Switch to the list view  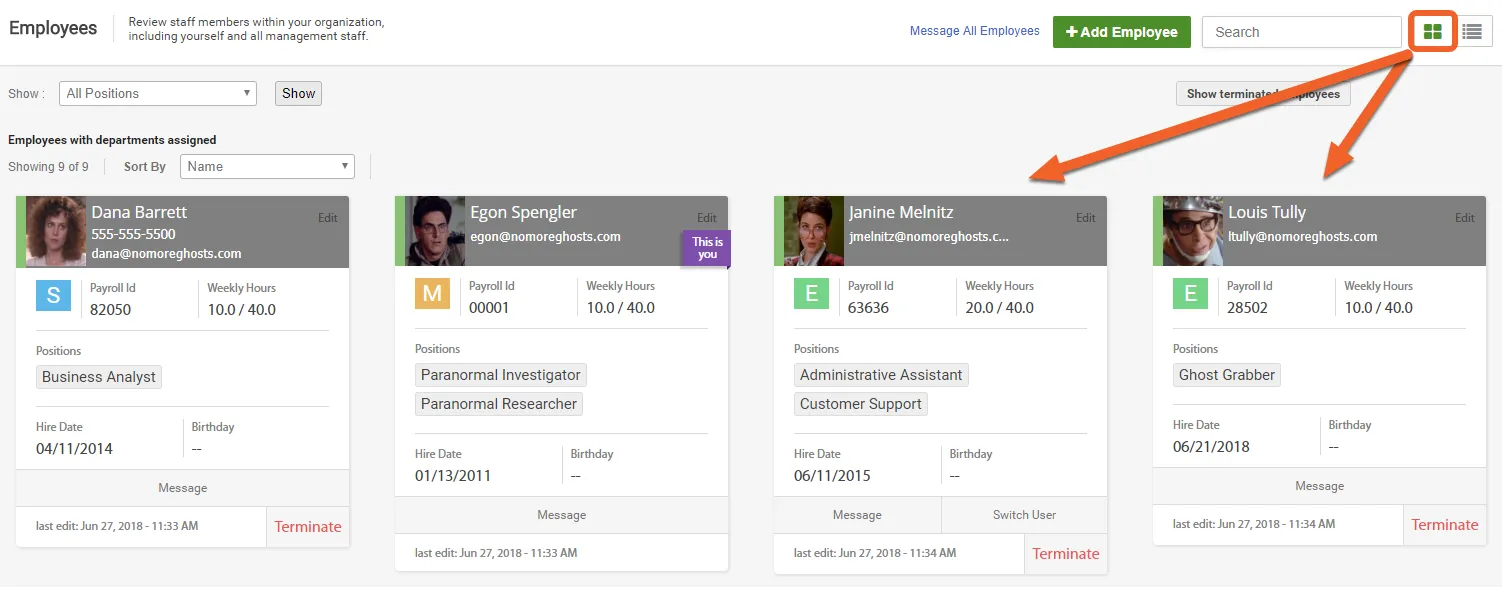[1472, 32]
